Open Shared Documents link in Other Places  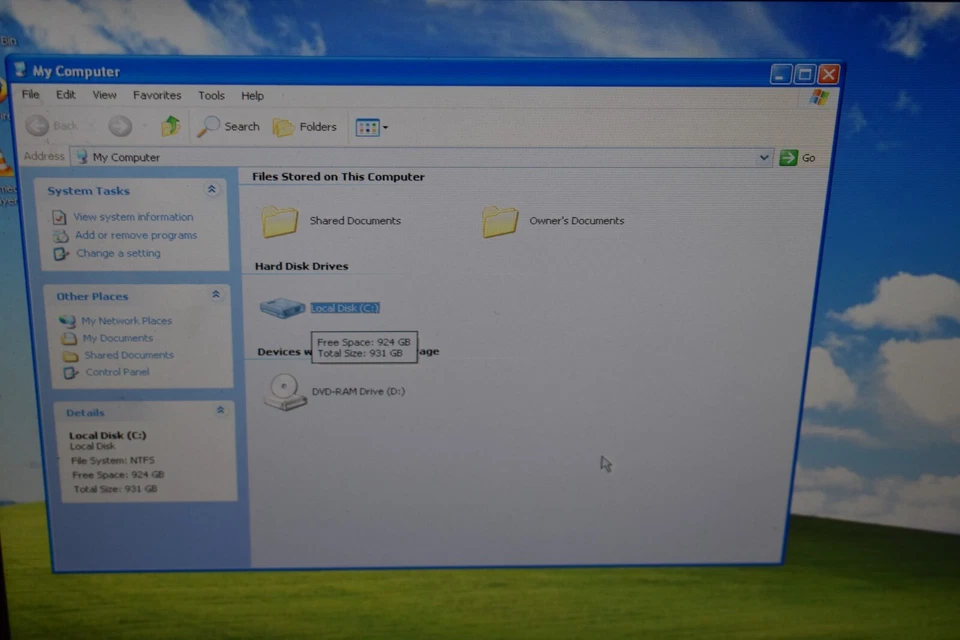129,355
